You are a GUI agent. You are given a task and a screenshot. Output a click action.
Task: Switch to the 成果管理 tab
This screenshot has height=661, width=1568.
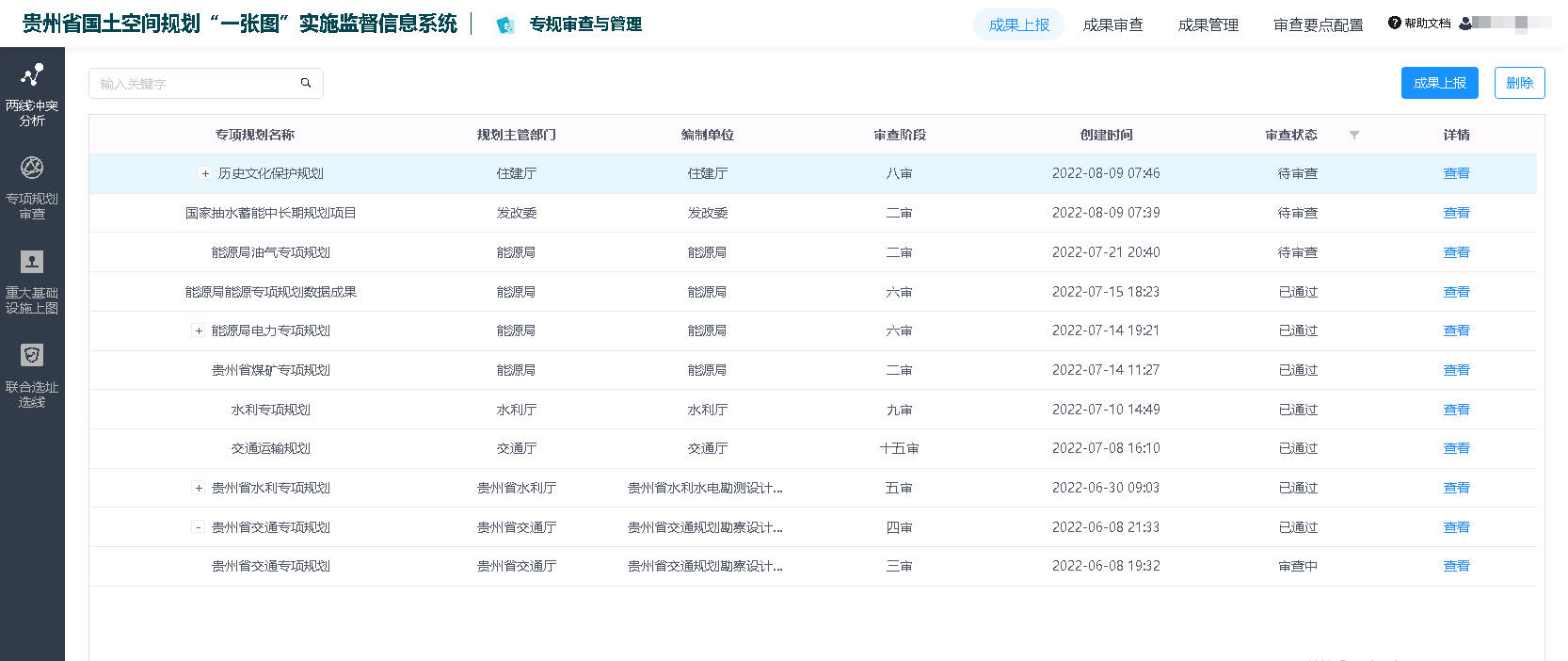1208,24
